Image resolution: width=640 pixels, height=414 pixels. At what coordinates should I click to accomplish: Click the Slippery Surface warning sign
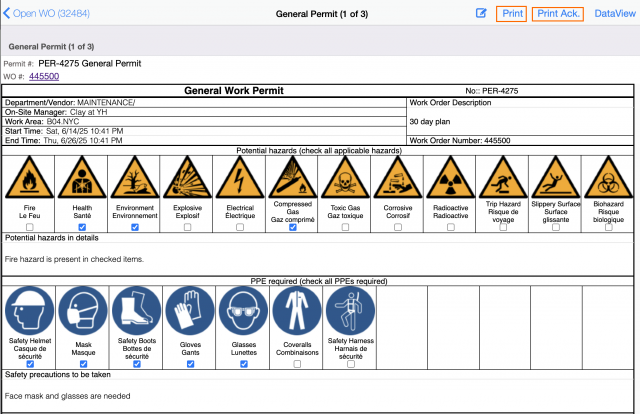click(556, 177)
